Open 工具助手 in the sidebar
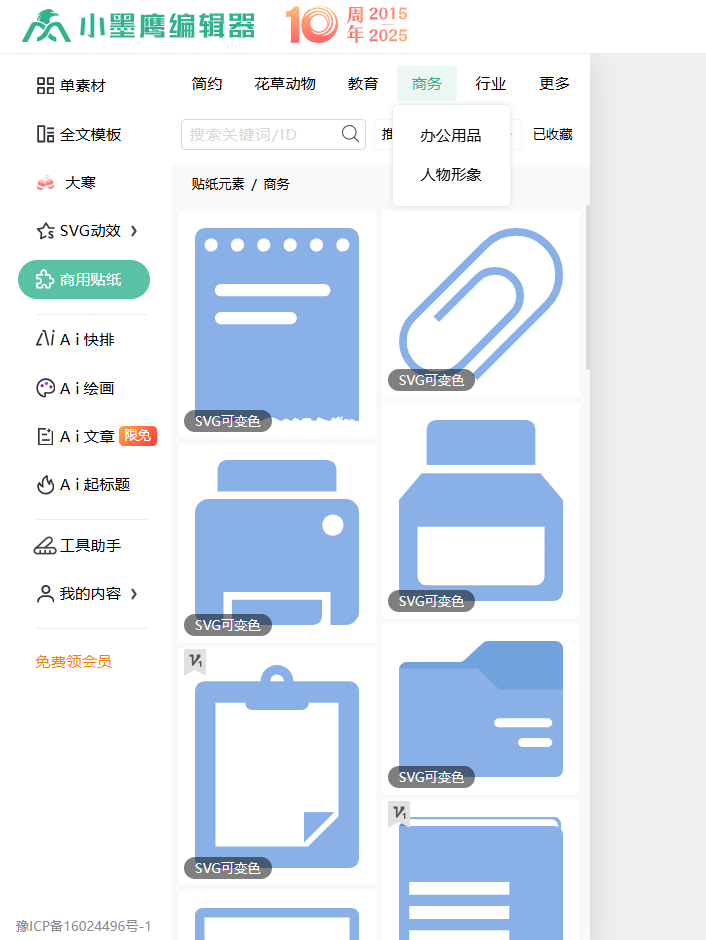Image resolution: width=706 pixels, height=940 pixels. click(78, 546)
